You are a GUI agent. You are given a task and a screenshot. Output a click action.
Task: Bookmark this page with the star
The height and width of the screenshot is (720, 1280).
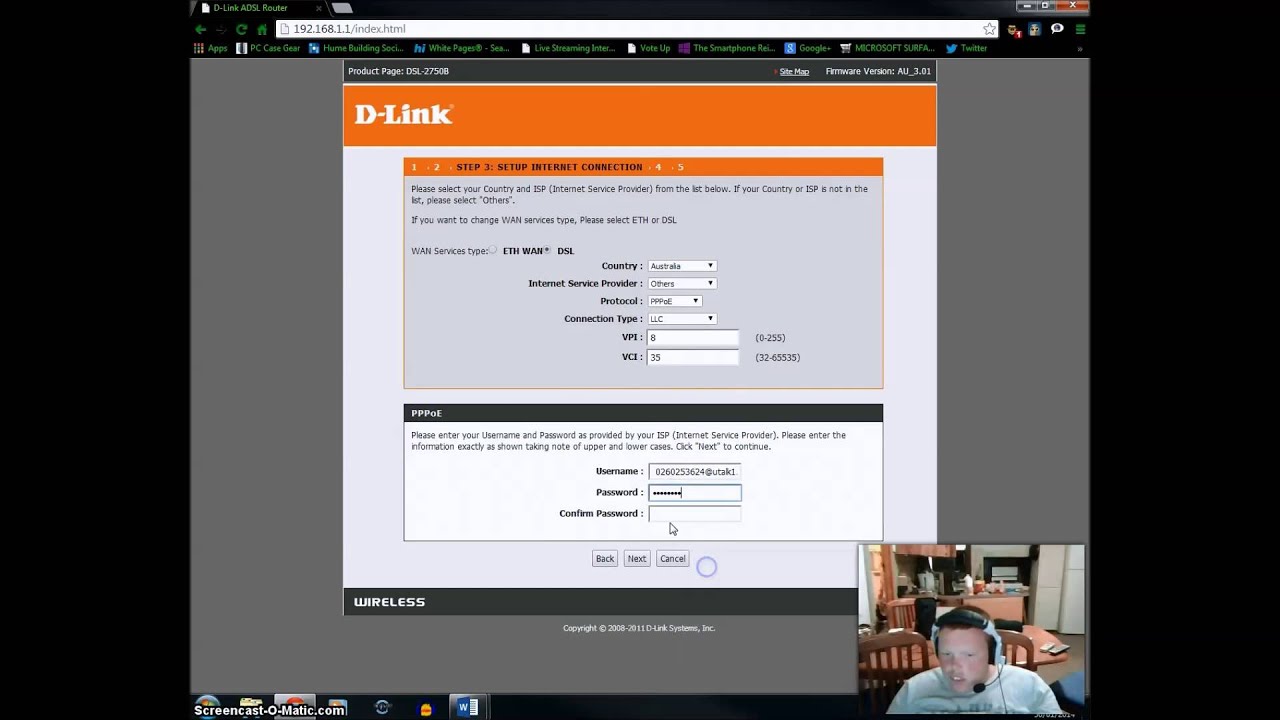click(x=989, y=29)
